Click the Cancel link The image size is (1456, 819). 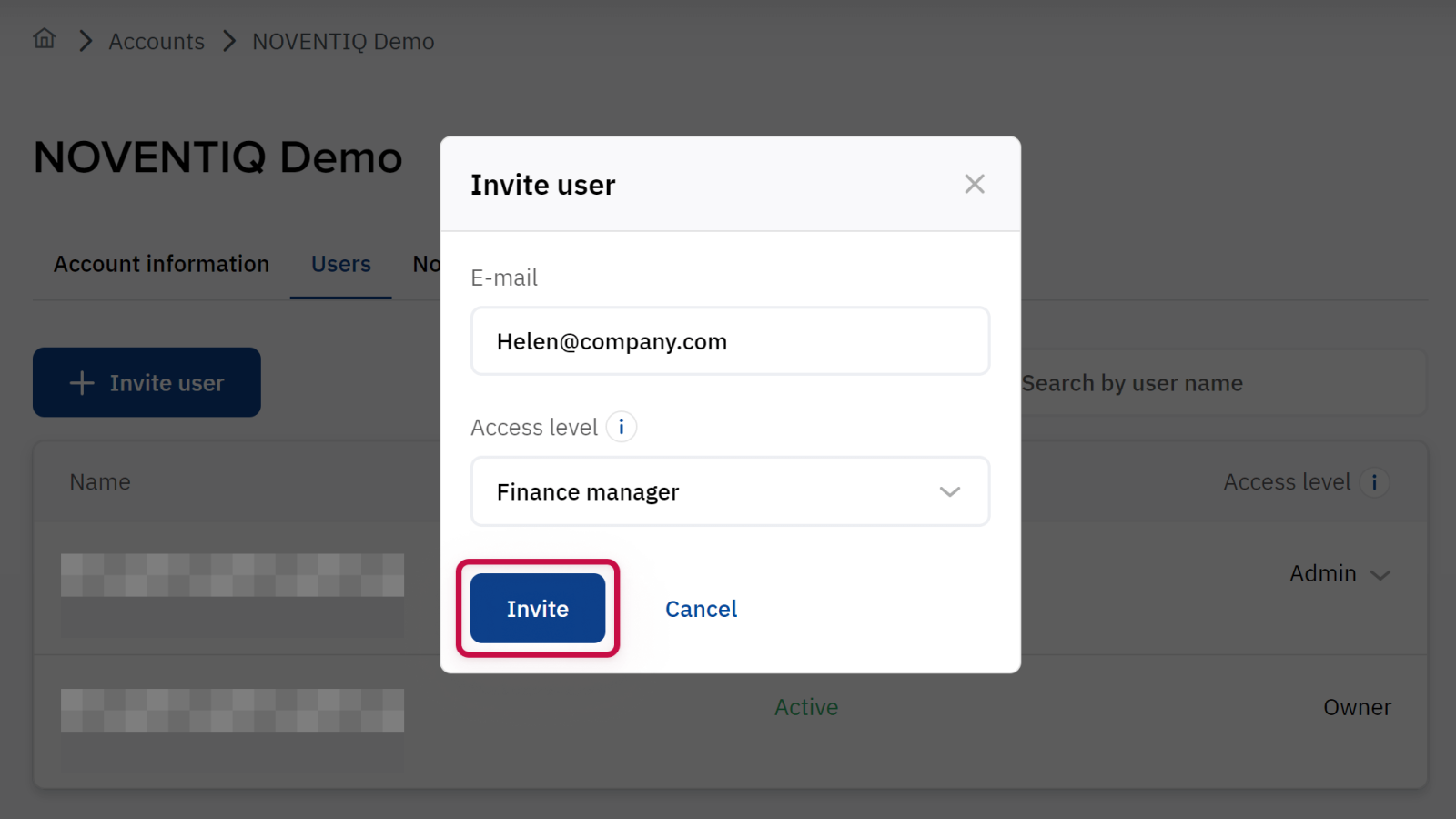tap(701, 609)
